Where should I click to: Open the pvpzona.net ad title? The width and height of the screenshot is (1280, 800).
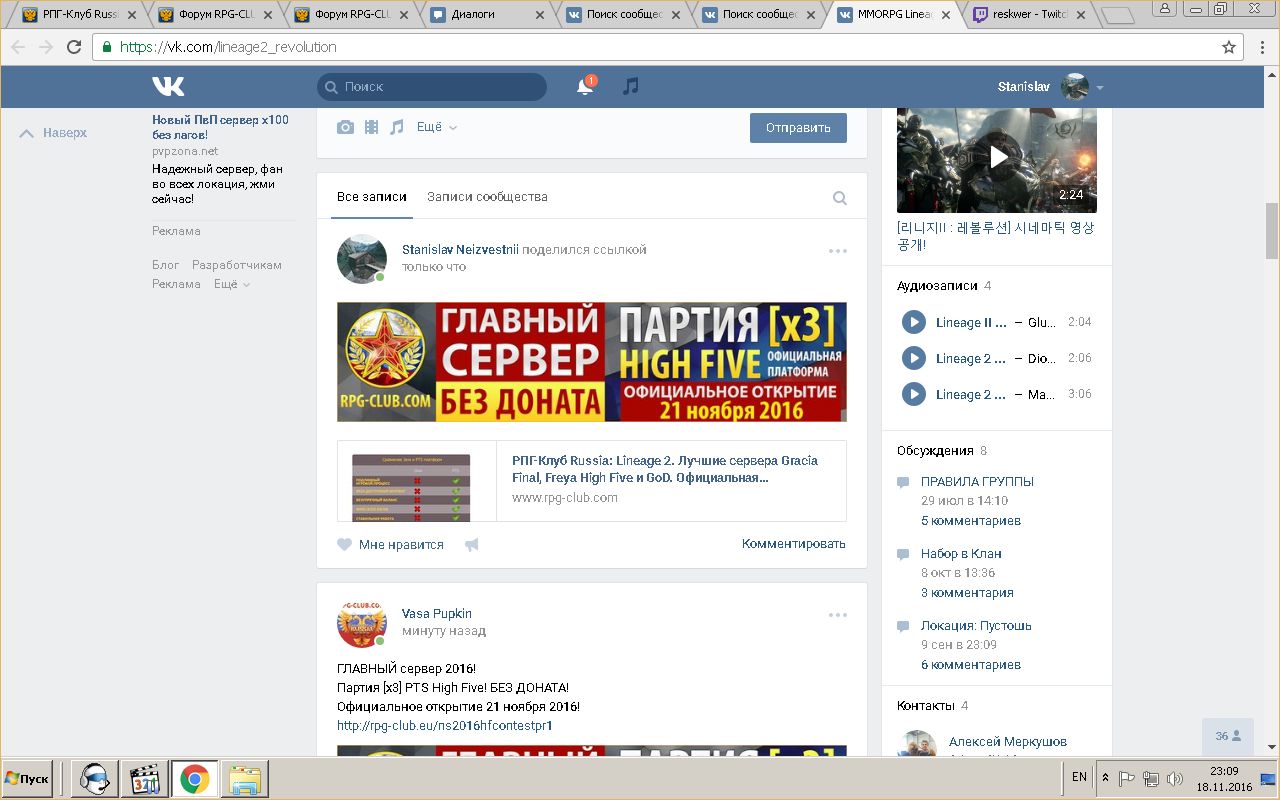pyautogui.click(x=220, y=127)
